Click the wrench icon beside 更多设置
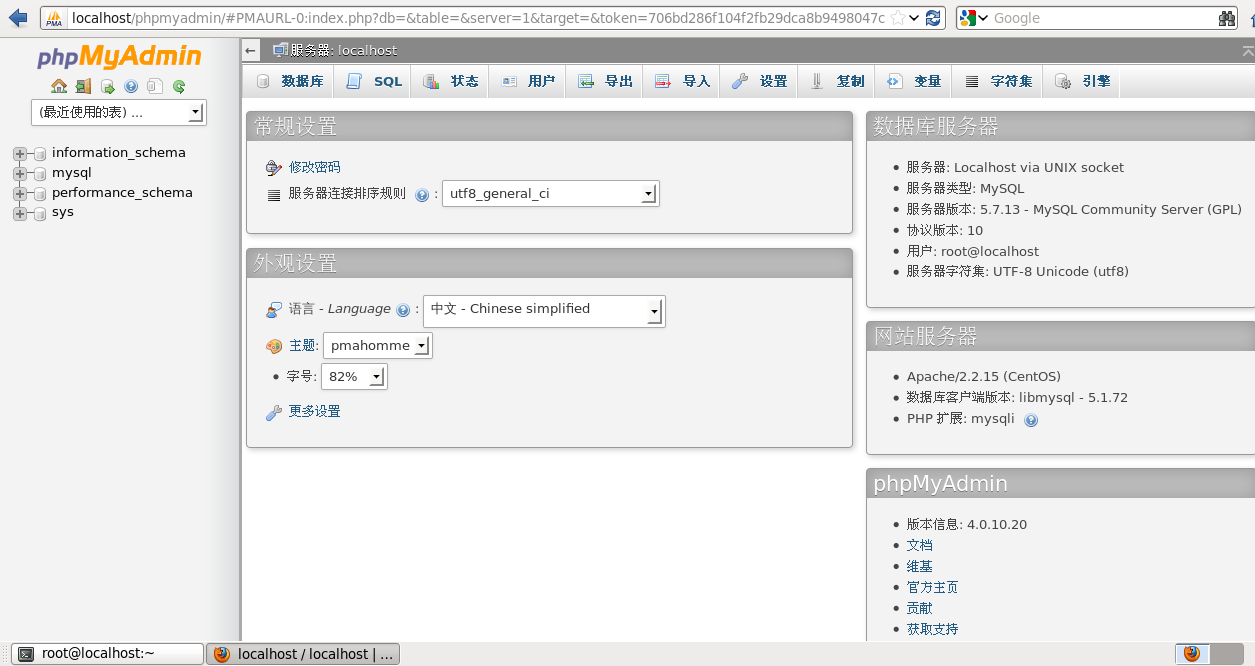The width and height of the screenshot is (1255, 666). coord(274,412)
